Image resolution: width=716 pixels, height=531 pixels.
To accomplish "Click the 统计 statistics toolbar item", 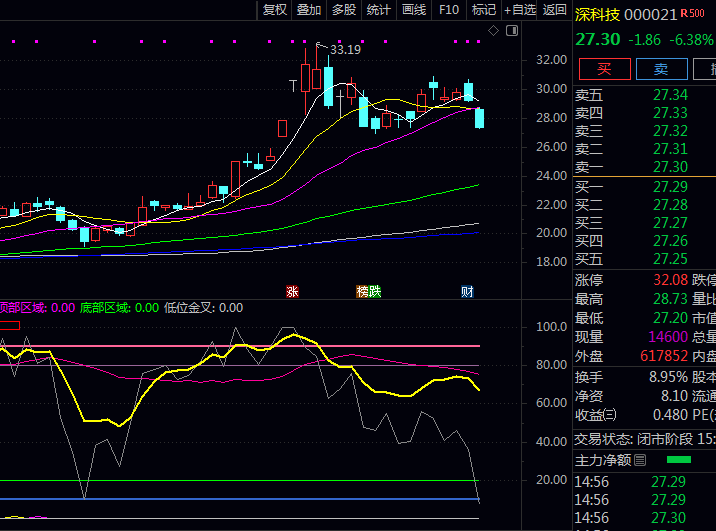I will (379, 10).
